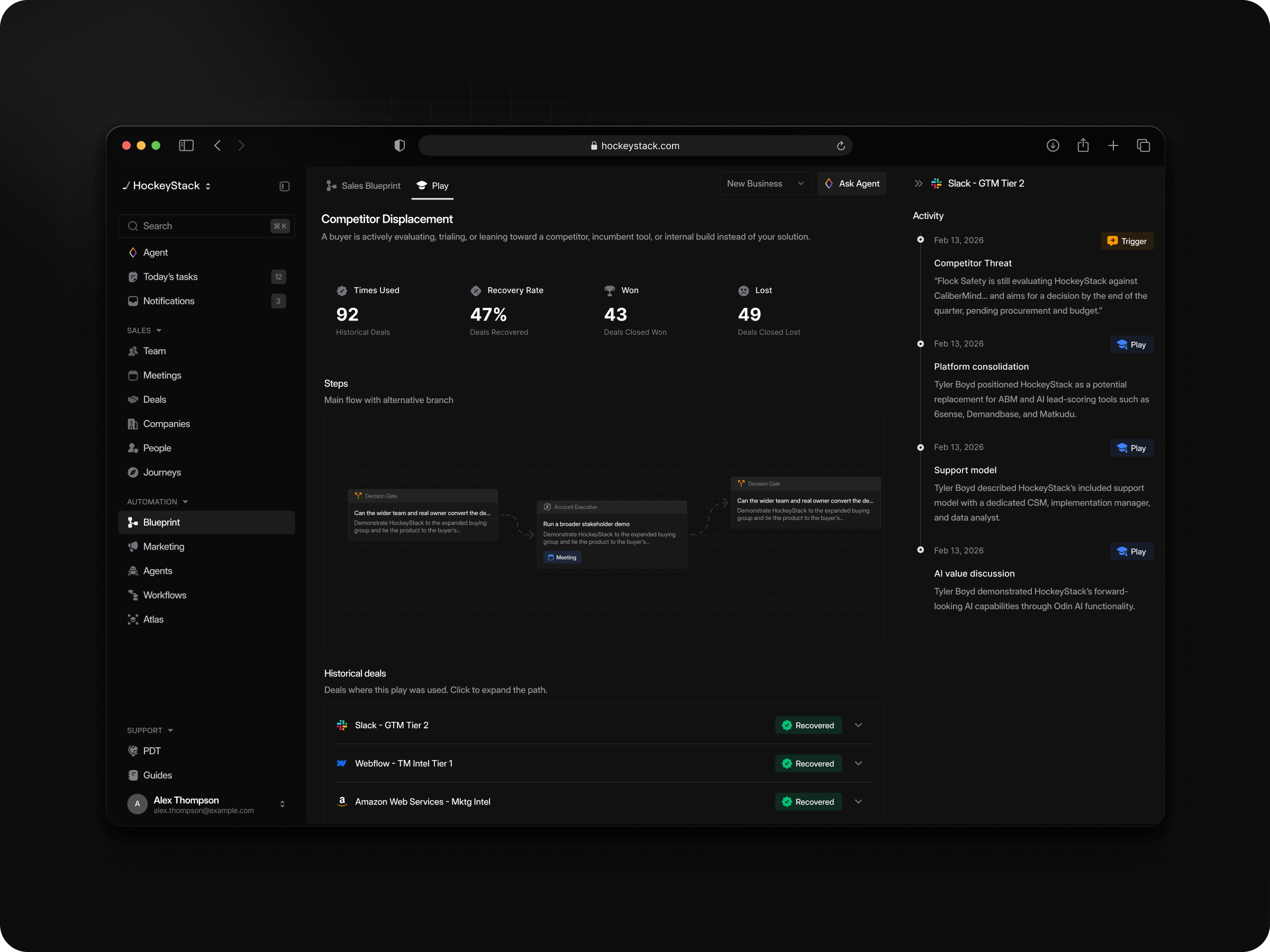Open a new tab with plus icon

[x=1113, y=146]
